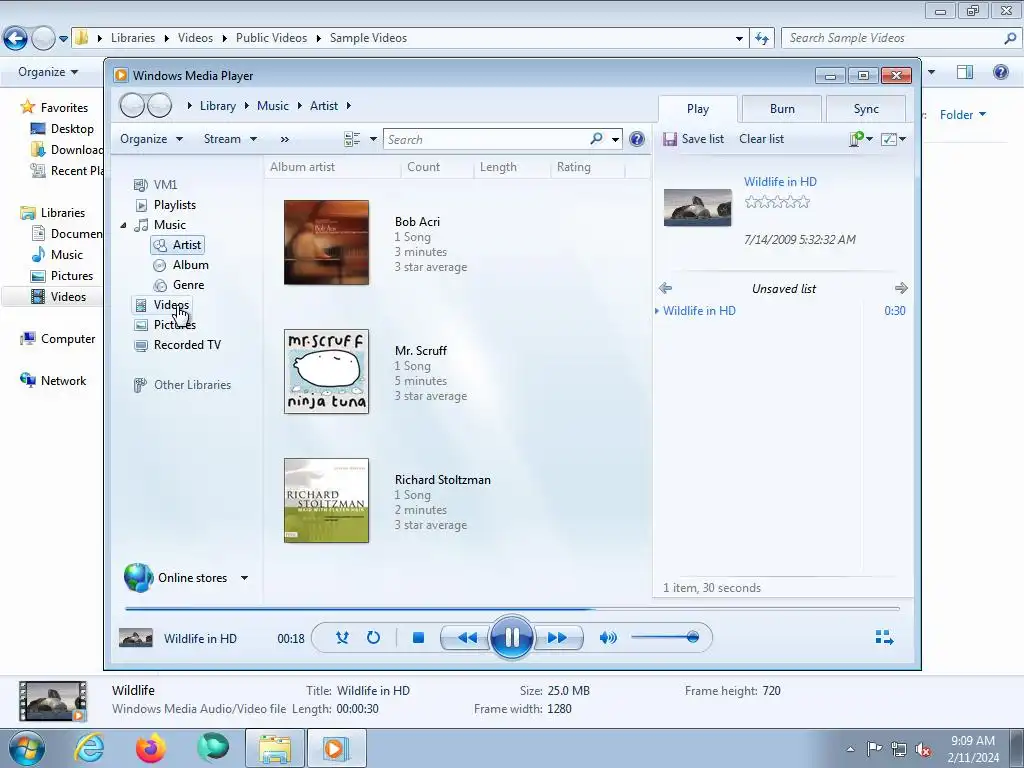Sort by Album artist column
Screen dimensions: 1024x768
click(x=333, y=167)
